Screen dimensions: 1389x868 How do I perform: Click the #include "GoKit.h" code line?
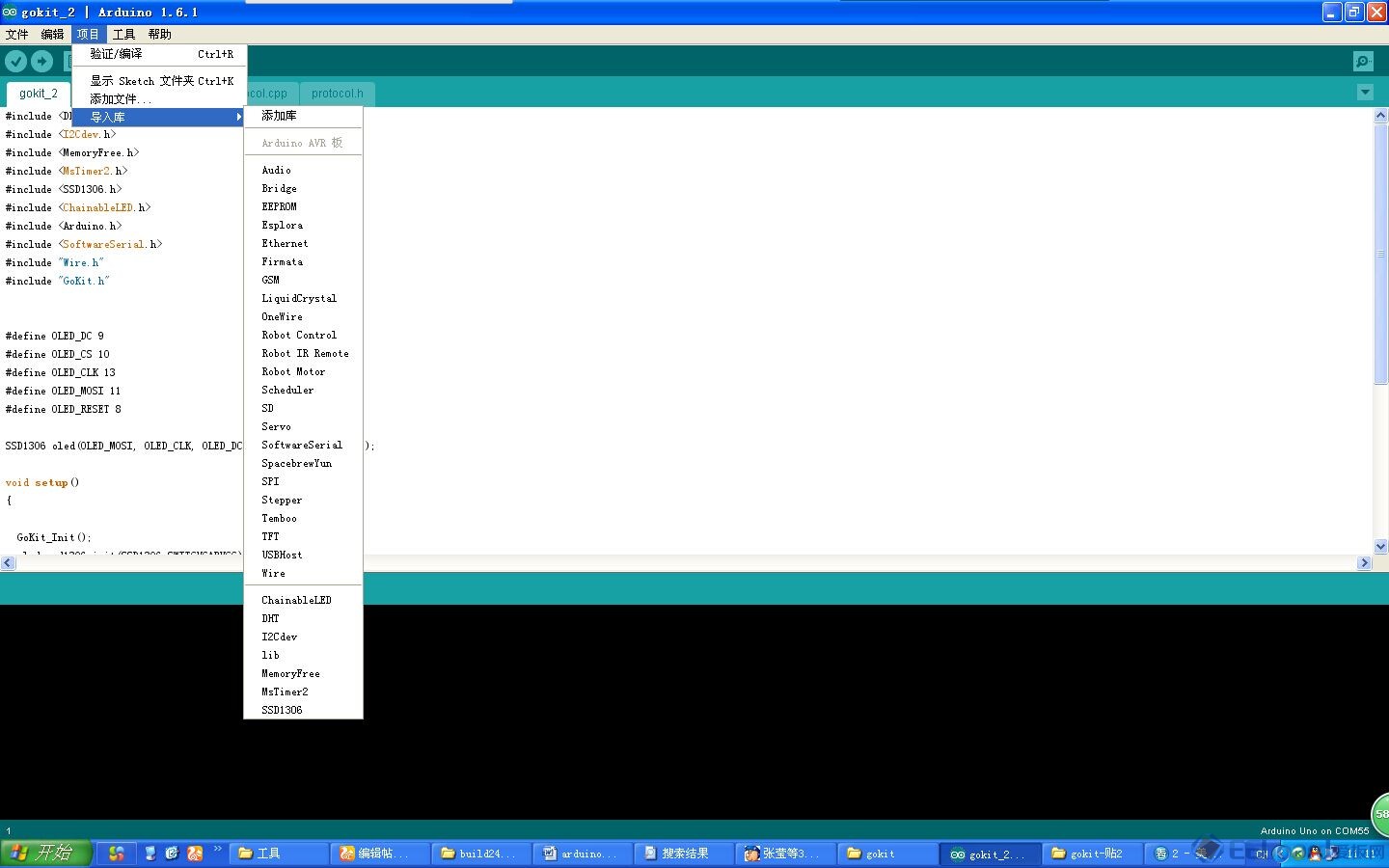tap(58, 281)
